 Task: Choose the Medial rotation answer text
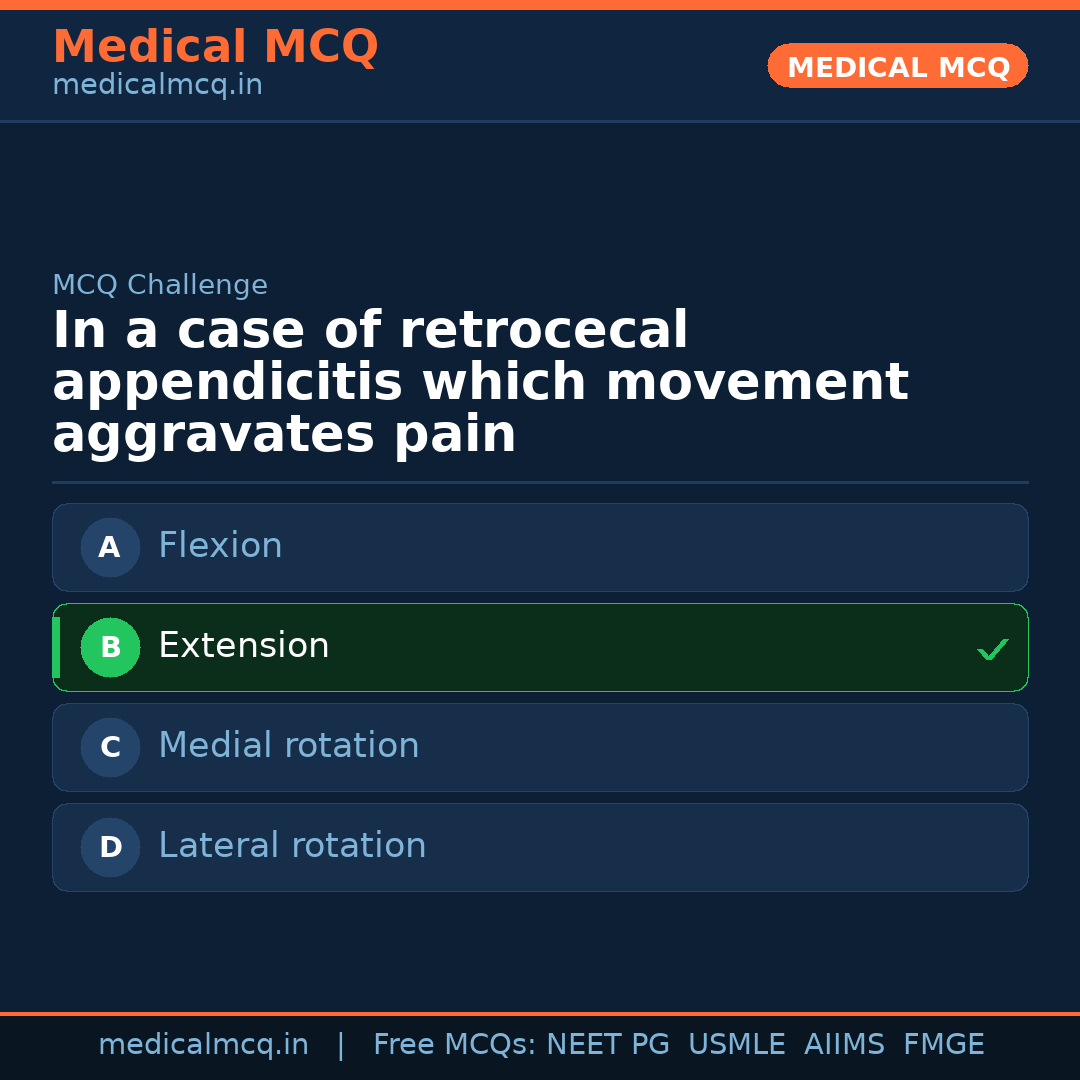click(x=288, y=746)
